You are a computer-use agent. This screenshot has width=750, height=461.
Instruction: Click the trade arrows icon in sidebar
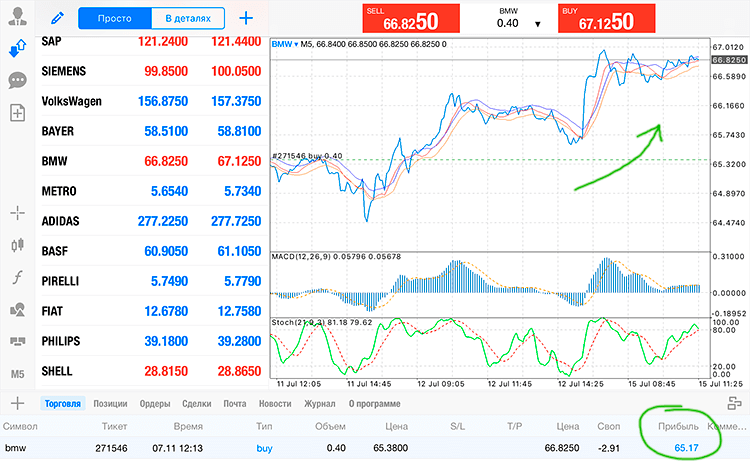click(18, 48)
